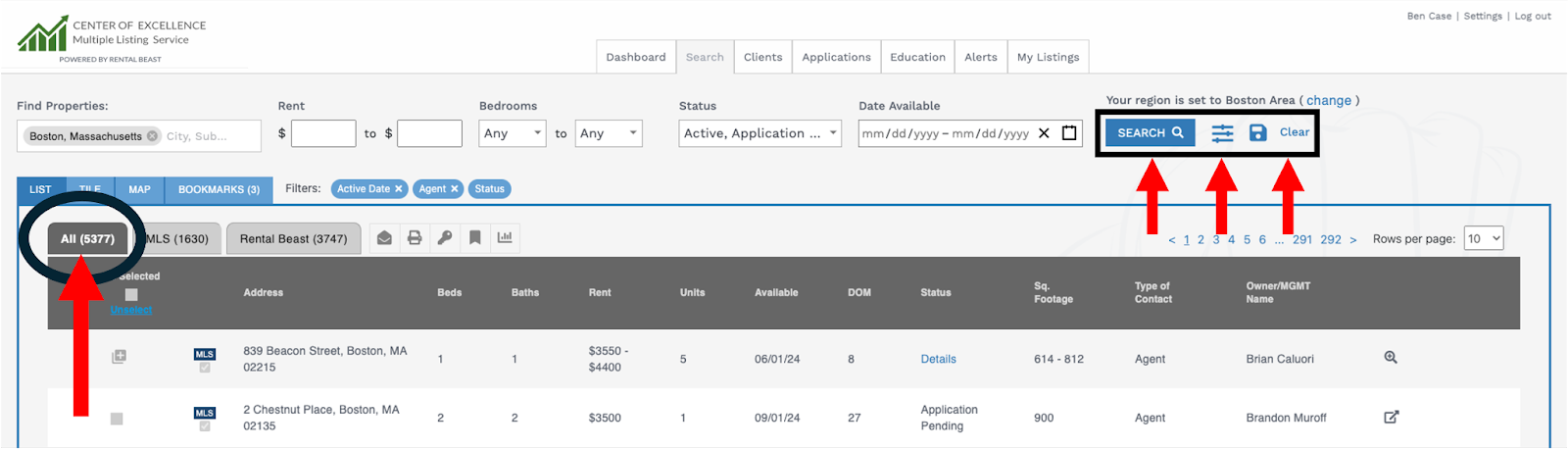Viewport: 1568px width, 449px height.
Task: Open the maximum Bedrooms dropdown
Action: tap(609, 133)
